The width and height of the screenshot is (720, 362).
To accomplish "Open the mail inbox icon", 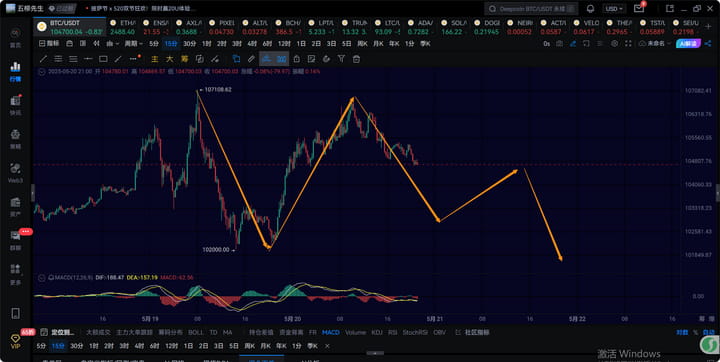I will [639, 9].
